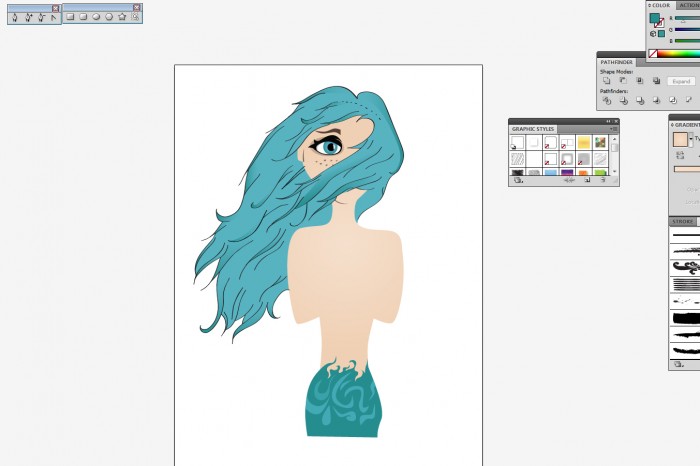Break link to graphic style
Screen dimensions: 700x466
pyautogui.click(x=569, y=180)
